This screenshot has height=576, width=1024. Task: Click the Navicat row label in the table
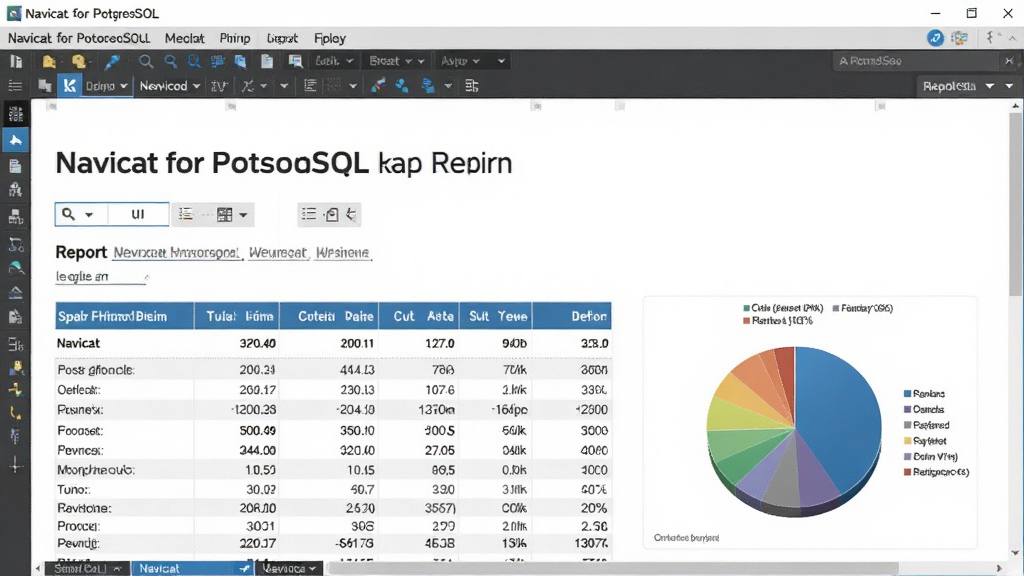78,343
